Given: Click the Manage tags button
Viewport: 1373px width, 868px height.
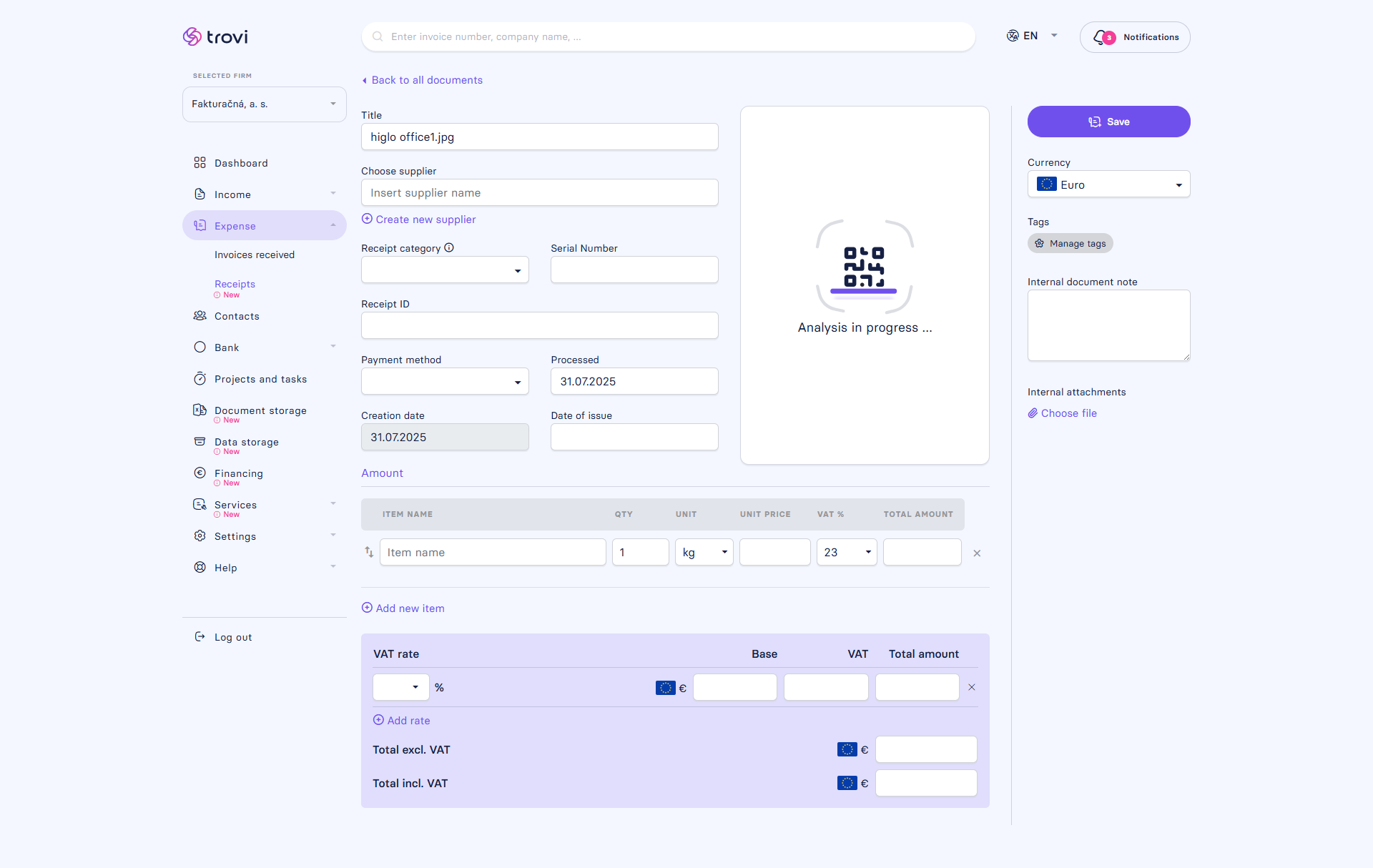Looking at the screenshot, I should (x=1071, y=243).
